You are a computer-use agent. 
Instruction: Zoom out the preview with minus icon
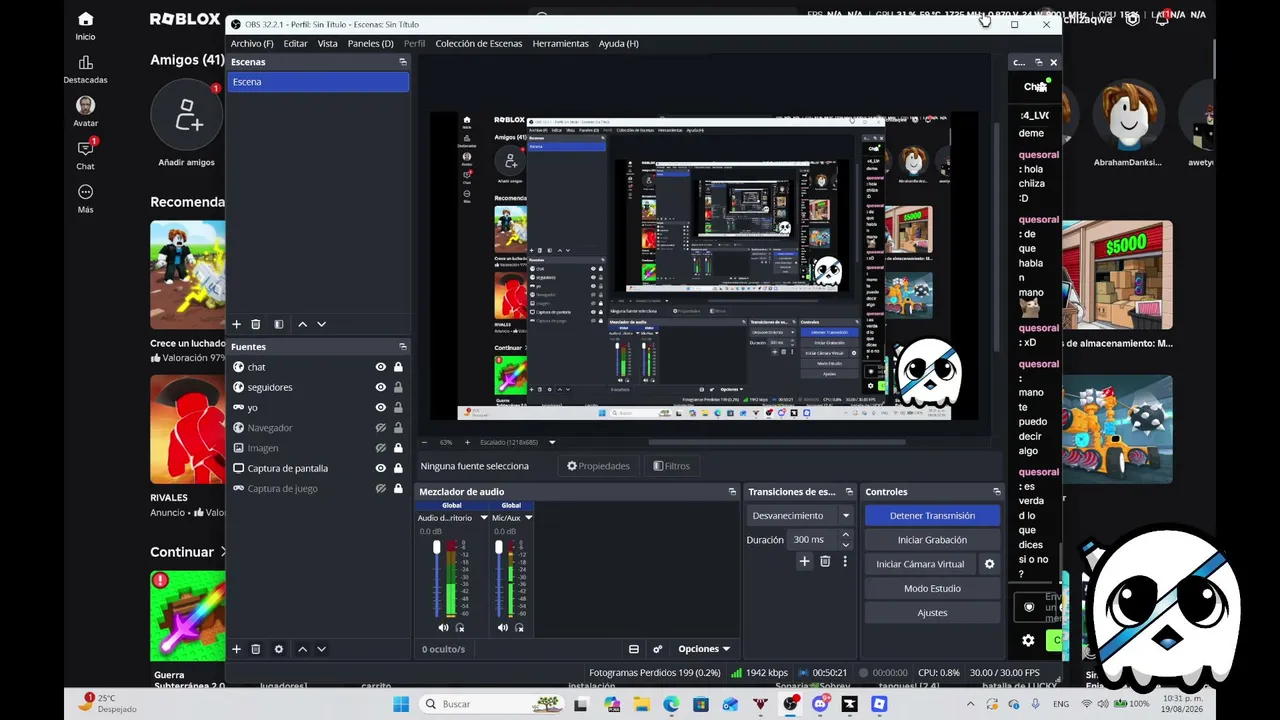pyautogui.click(x=424, y=442)
